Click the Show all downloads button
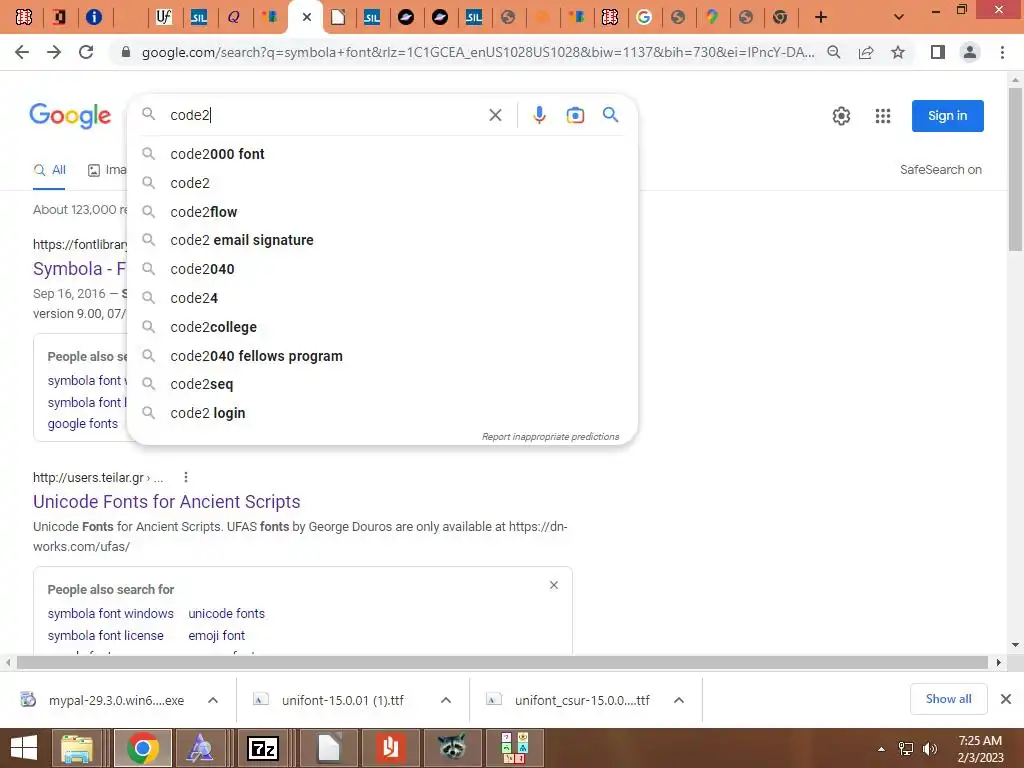Viewport: 1024px width, 768px height. (948, 699)
